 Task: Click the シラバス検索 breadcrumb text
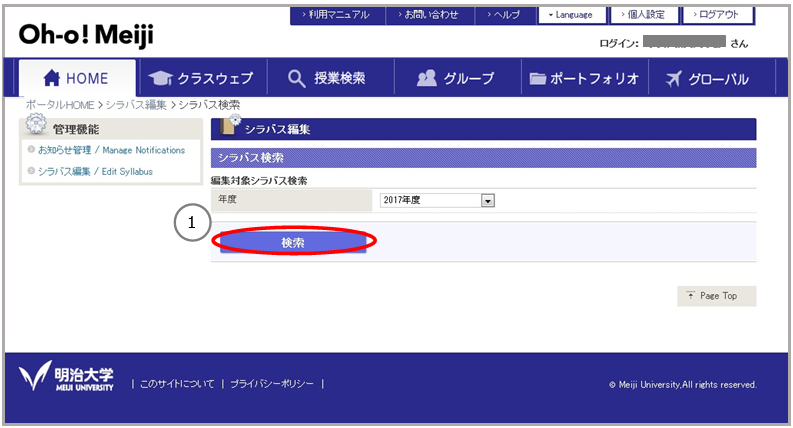209,105
